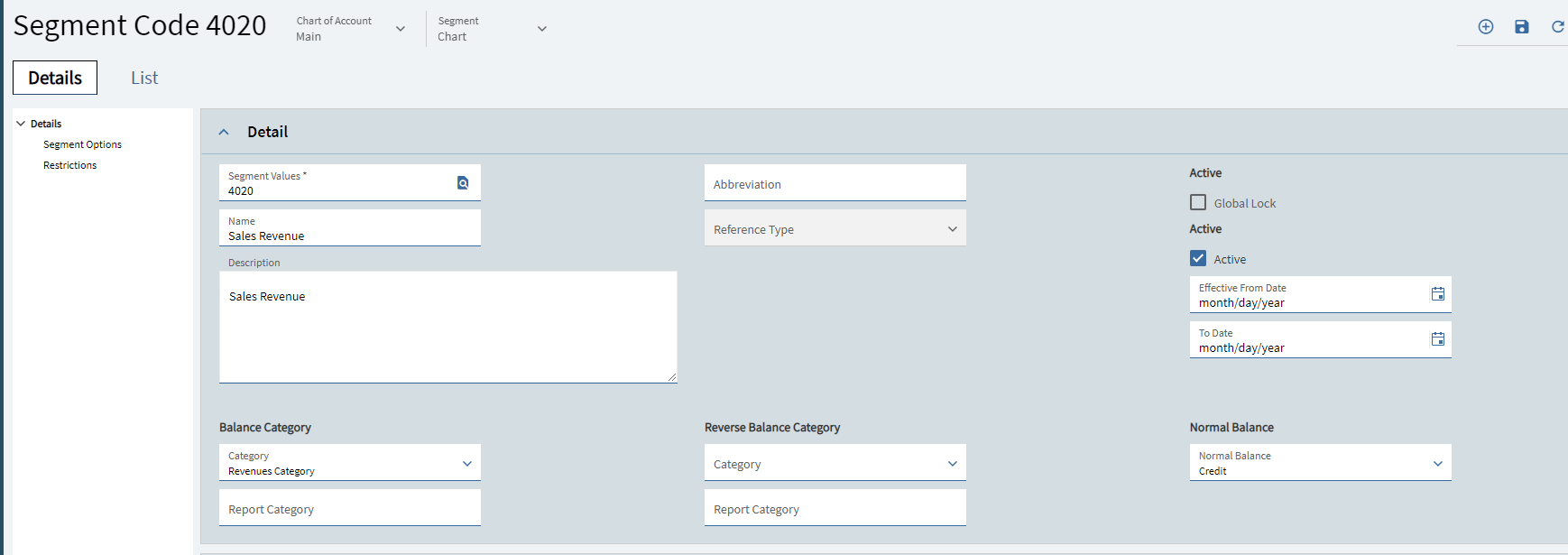Screen dimensions: 1568x555
Task: Expand the Reference Type dropdown
Action: (835, 228)
